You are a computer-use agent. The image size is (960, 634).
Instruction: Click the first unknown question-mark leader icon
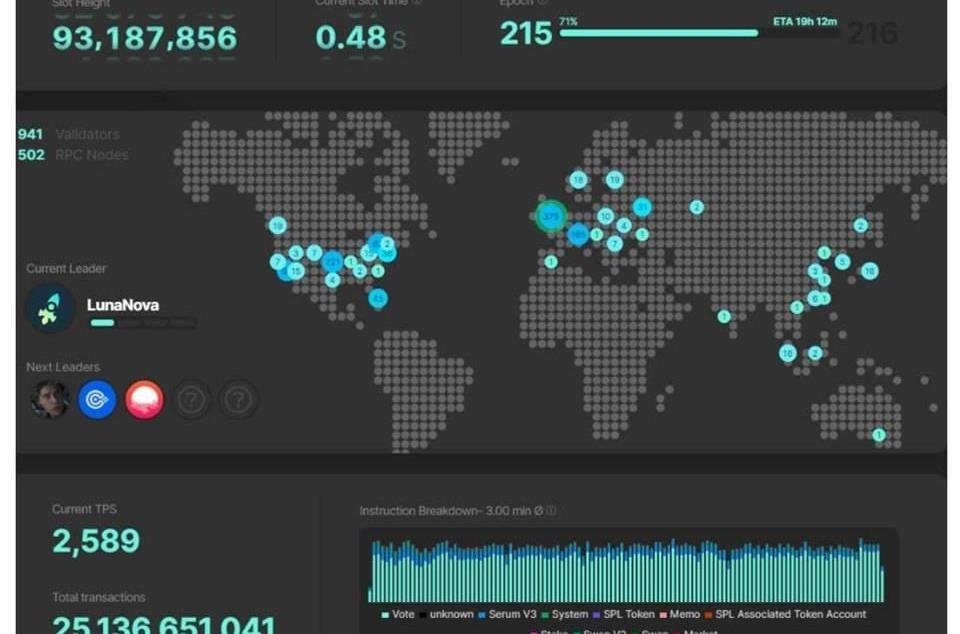[x=191, y=400]
